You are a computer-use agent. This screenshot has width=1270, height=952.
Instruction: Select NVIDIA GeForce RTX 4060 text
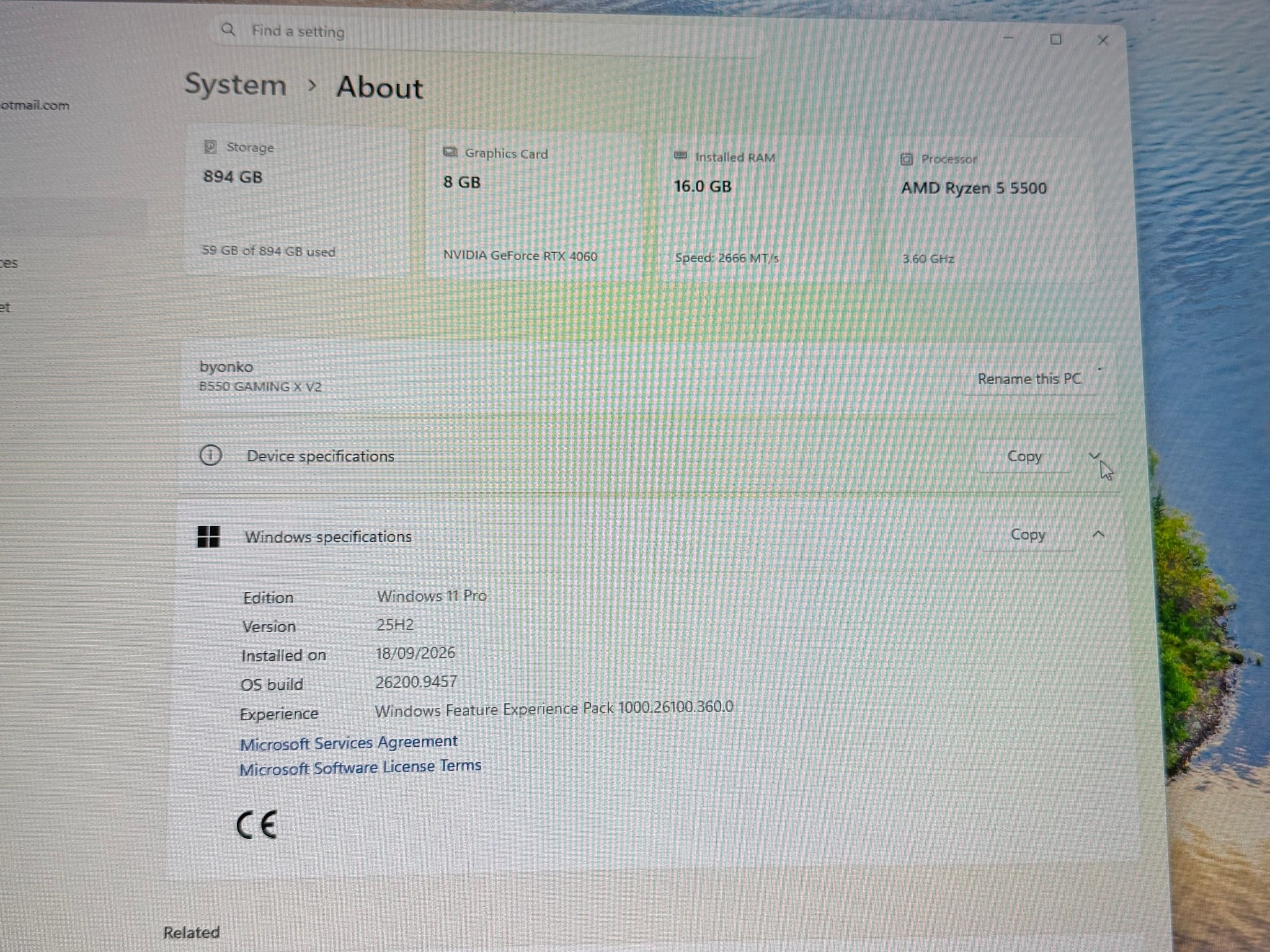coord(520,255)
